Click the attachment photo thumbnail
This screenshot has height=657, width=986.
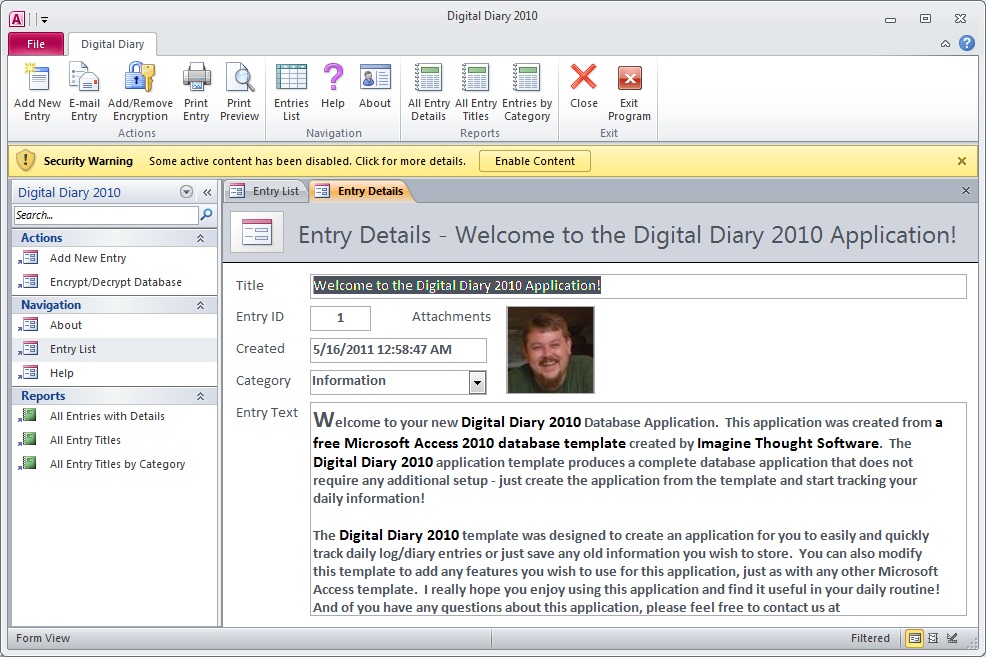(550, 350)
